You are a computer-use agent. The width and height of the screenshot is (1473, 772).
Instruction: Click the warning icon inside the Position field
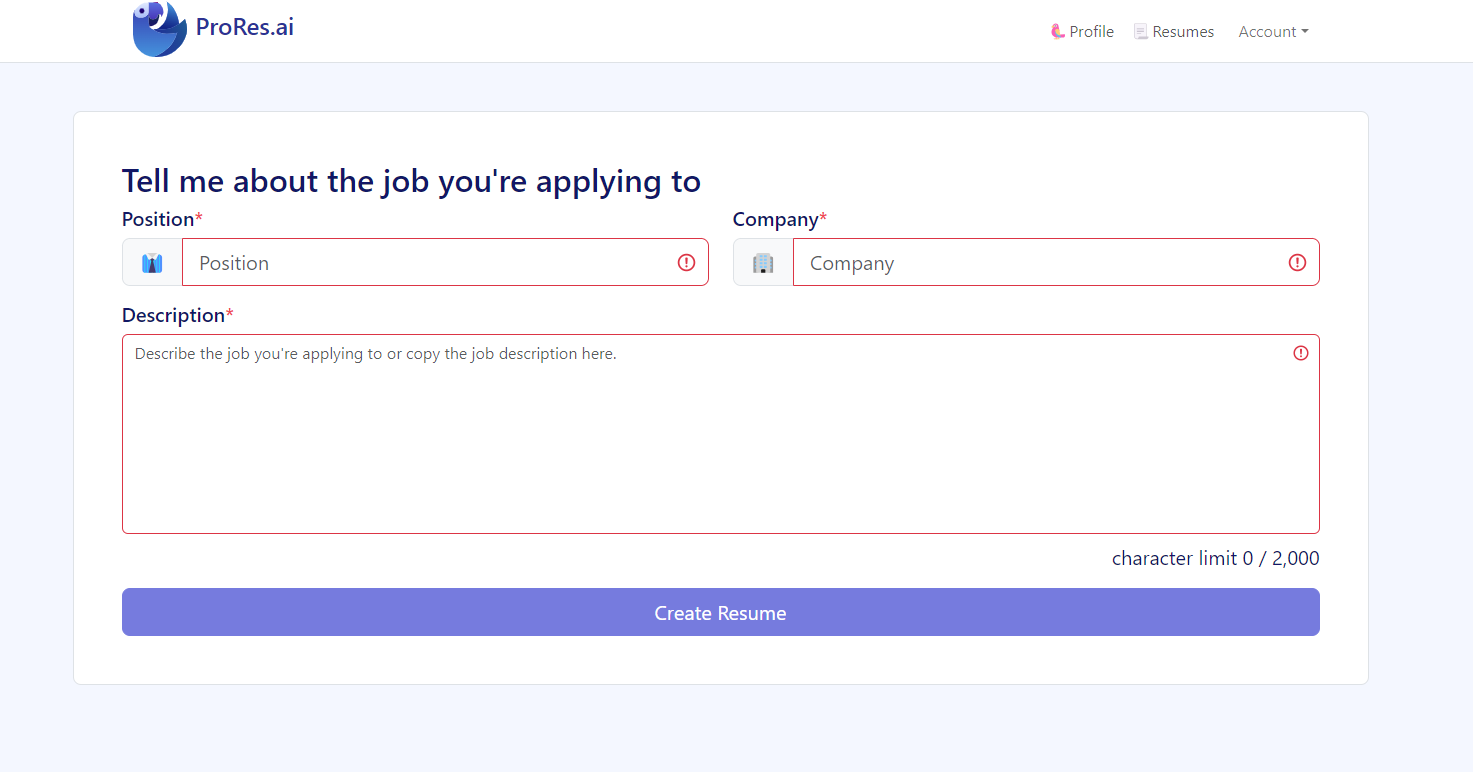(686, 262)
